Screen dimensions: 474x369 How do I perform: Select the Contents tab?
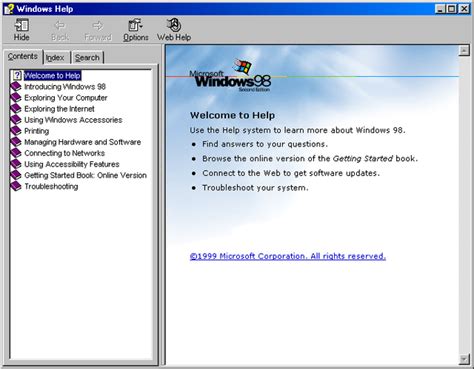pos(23,57)
